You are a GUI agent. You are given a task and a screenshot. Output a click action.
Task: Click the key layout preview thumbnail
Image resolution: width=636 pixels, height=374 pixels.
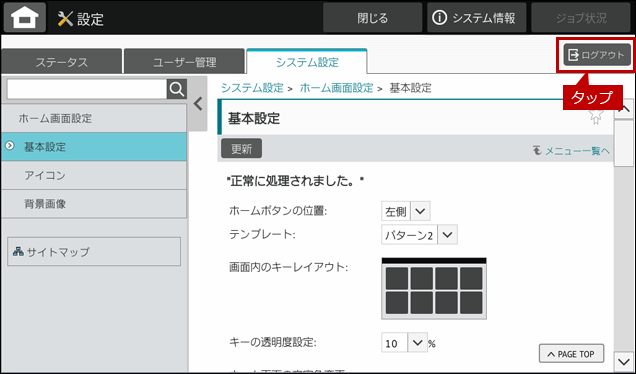pos(434,288)
